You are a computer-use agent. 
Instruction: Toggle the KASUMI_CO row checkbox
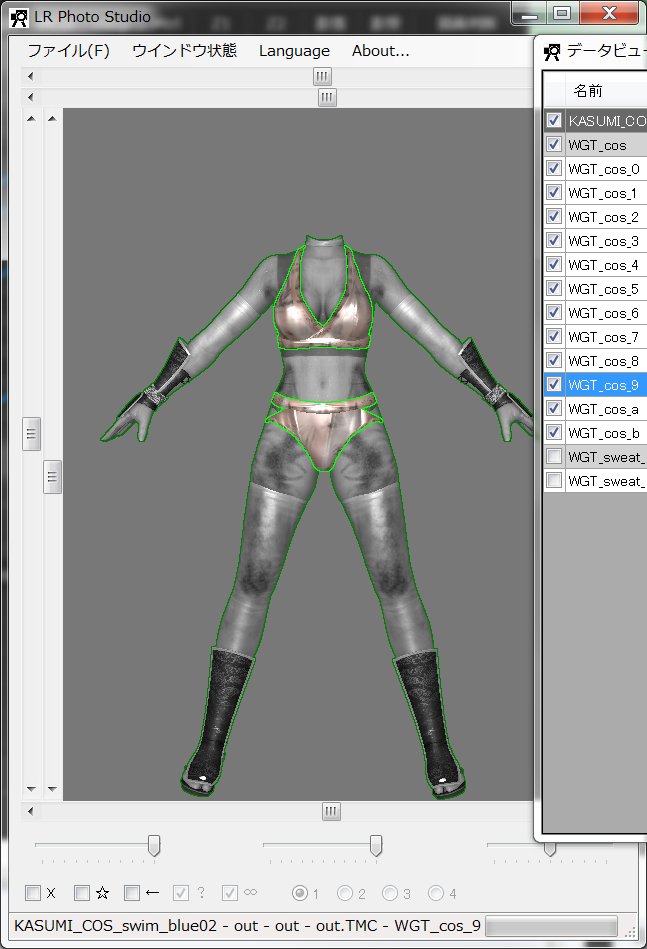point(554,120)
